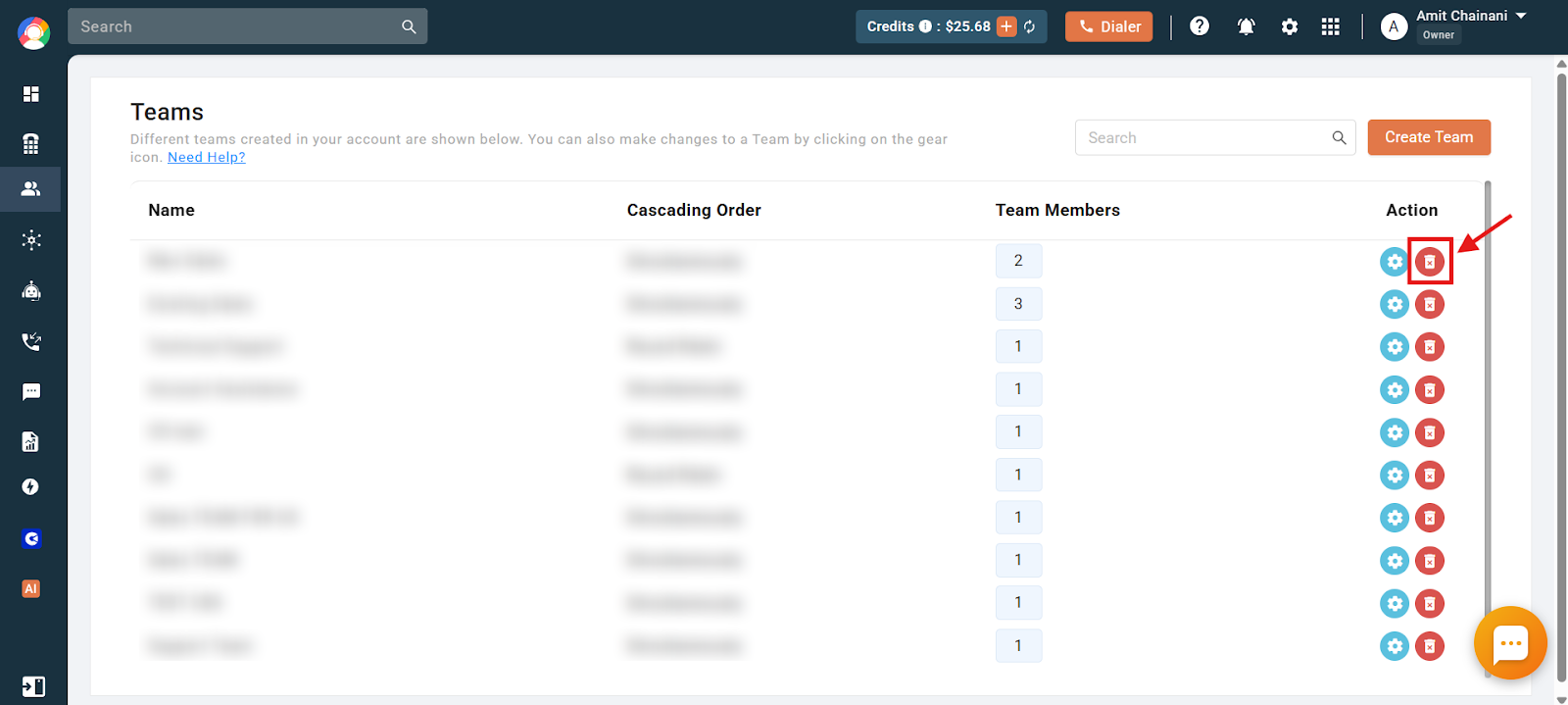Screen dimensions: 1568x705
Task: Click the colorful app logo
Action: (33, 33)
